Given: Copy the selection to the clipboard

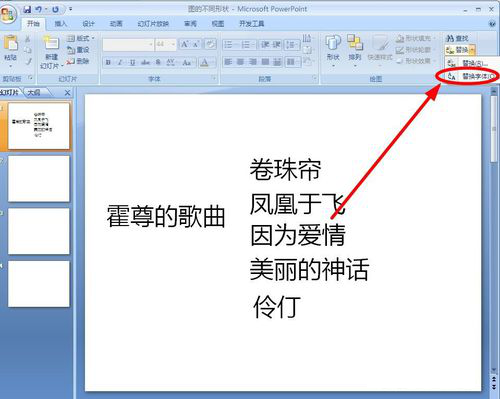Looking at the screenshot, I should coord(28,50).
